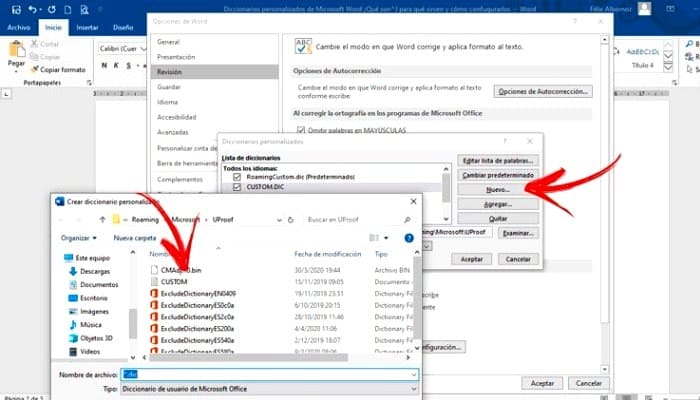Open Nombre de archivo dropdown arrow
Viewport: 700px width, 400px height.
414,375
